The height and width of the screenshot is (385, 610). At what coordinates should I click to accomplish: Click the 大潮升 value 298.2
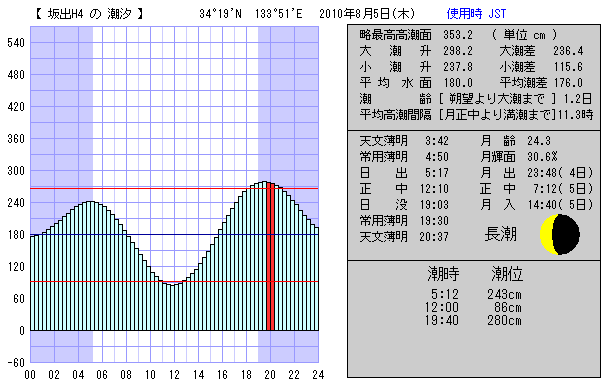click(x=458, y=51)
